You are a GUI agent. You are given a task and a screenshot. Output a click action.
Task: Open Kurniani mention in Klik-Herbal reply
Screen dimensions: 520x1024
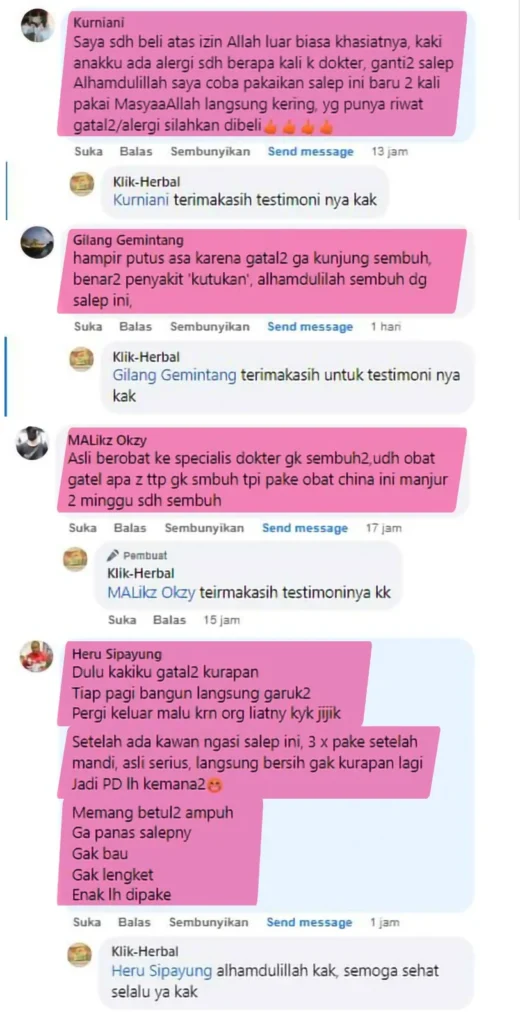click(140, 200)
